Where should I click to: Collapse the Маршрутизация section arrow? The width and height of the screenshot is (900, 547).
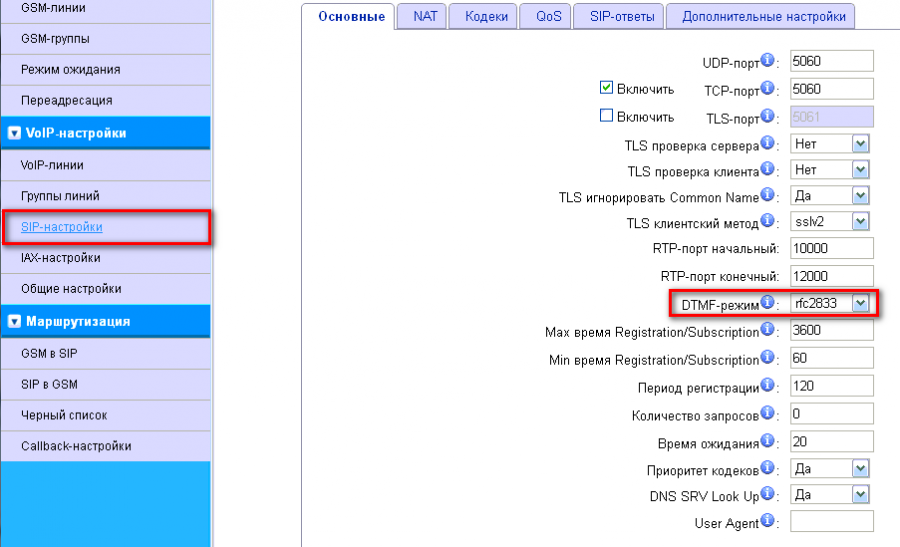[x=14, y=322]
